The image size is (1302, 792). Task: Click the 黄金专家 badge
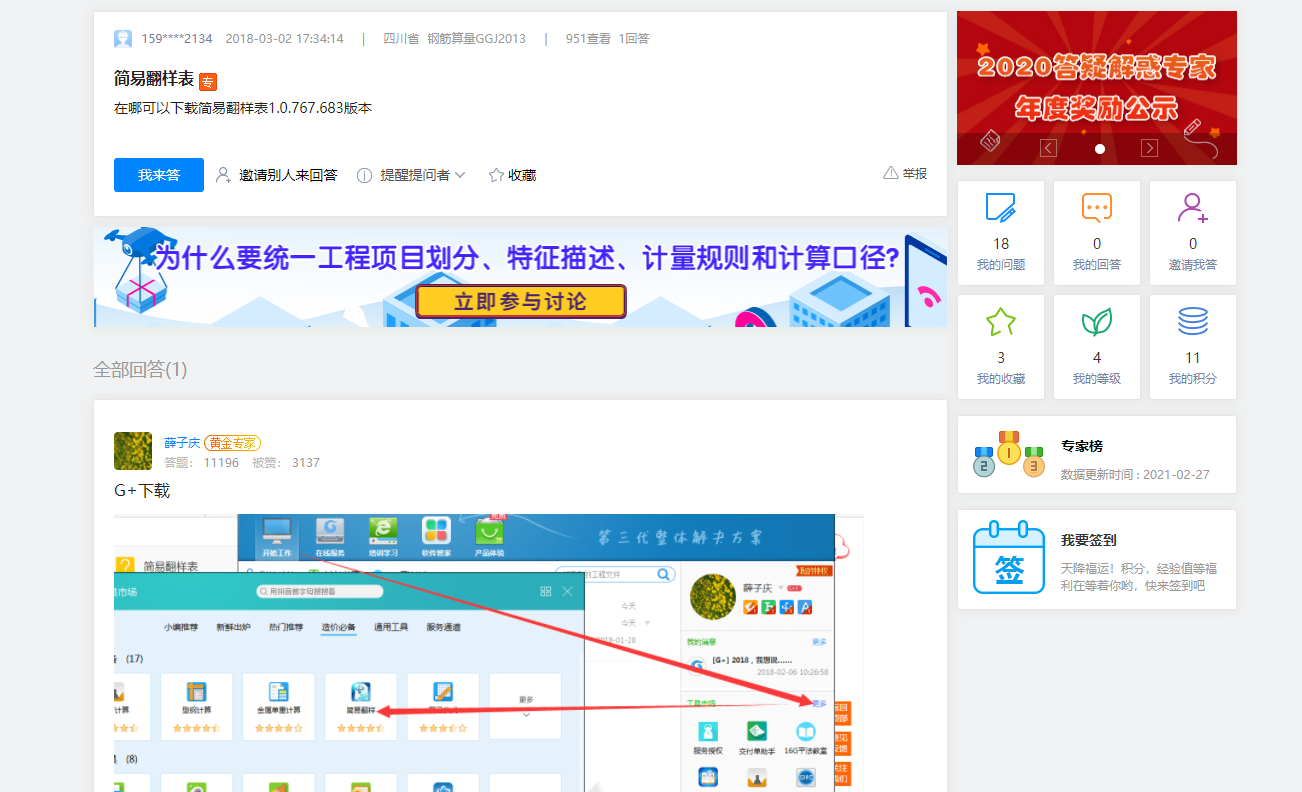pos(233,443)
